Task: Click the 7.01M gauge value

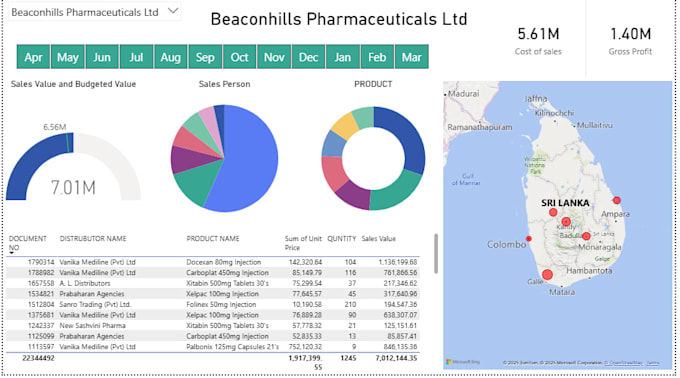Action: click(73, 188)
